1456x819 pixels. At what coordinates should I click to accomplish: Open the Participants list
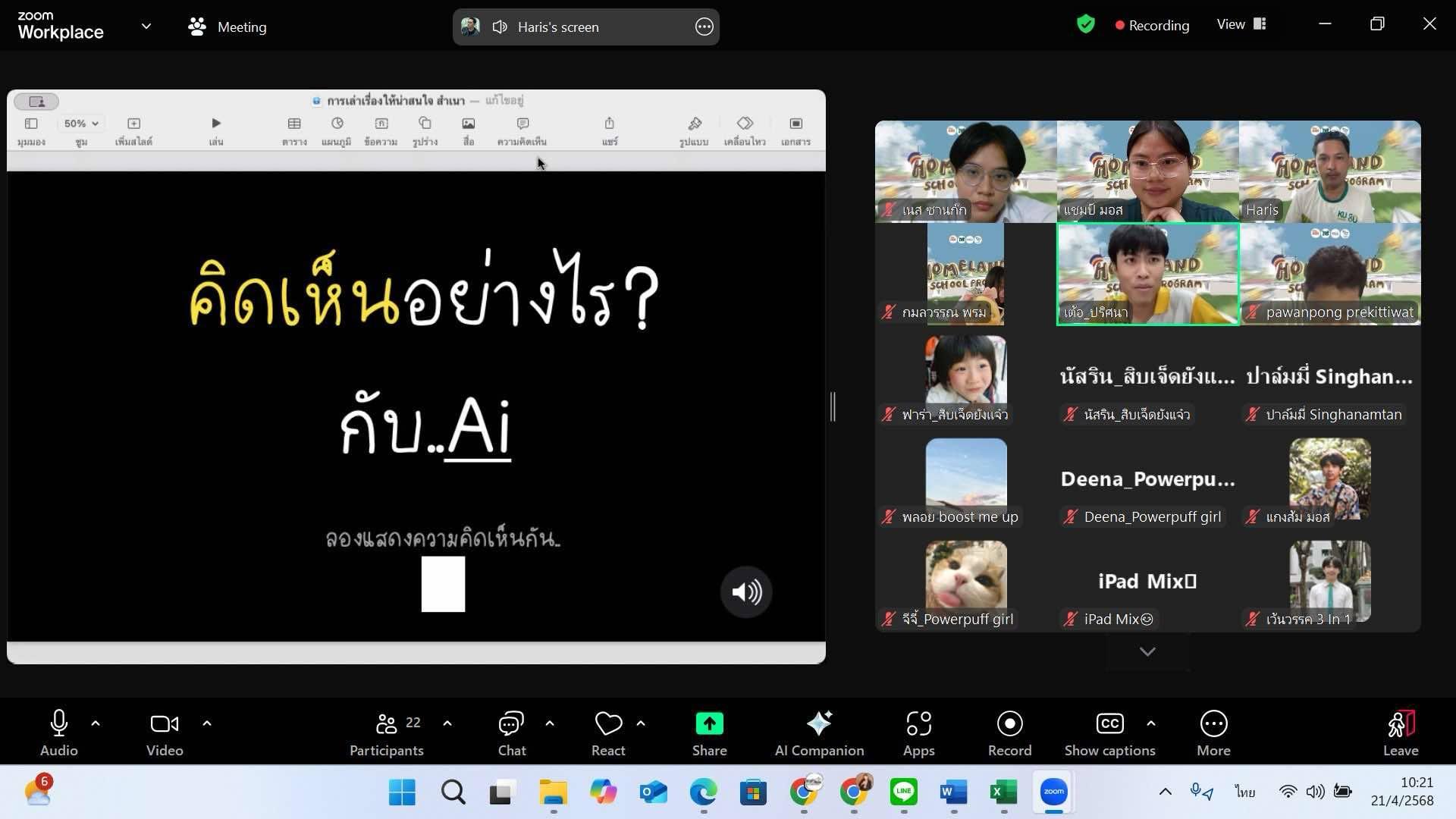click(x=386, y=733)
